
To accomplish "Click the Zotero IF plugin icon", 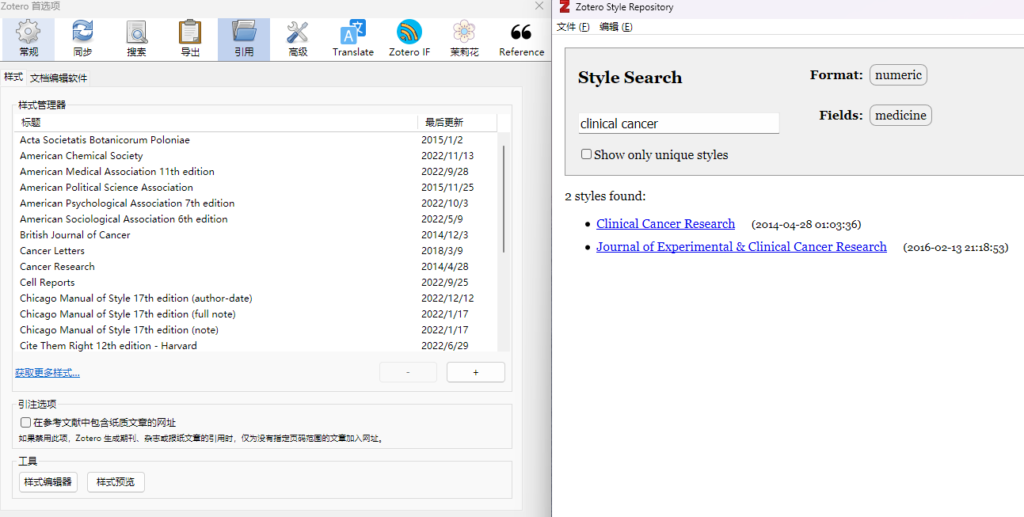I will click(409, 39).
